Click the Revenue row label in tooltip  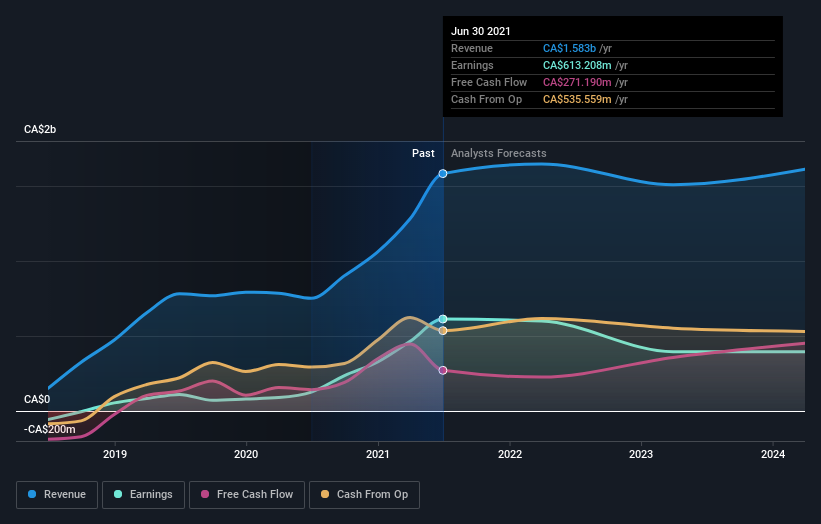(472, 48)
